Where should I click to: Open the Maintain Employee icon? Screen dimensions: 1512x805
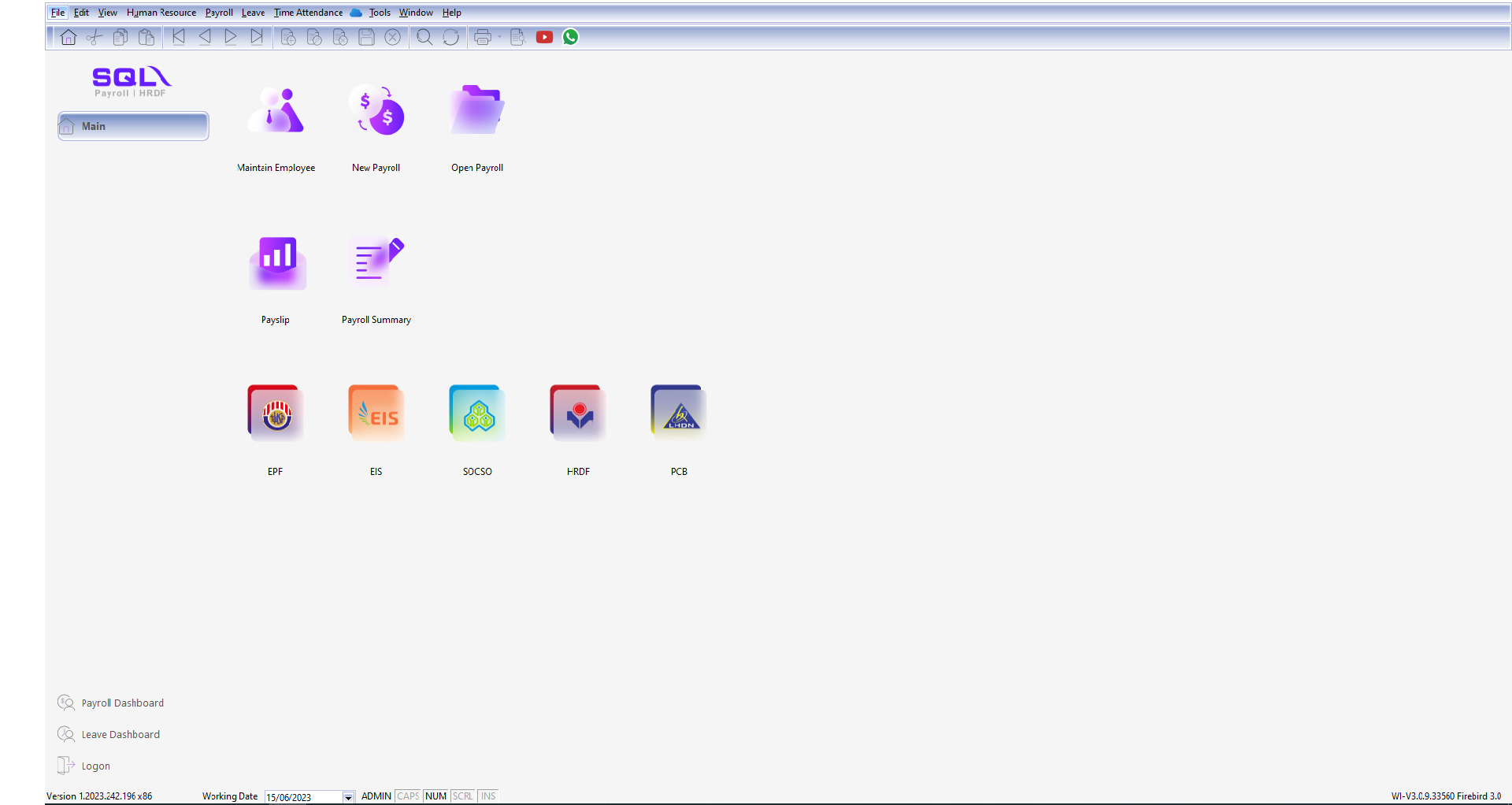click(x=276, y=111)
